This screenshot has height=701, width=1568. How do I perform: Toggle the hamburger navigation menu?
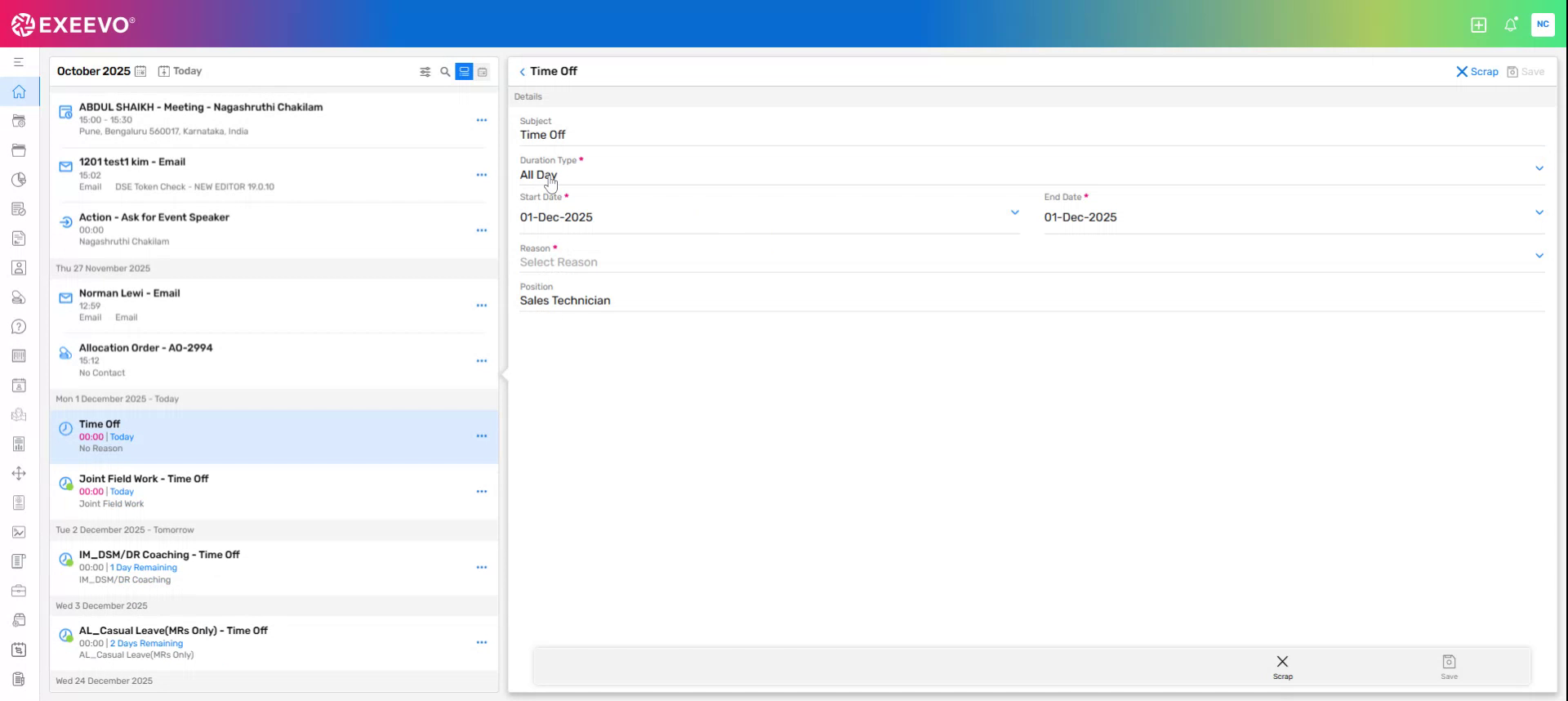19,62
